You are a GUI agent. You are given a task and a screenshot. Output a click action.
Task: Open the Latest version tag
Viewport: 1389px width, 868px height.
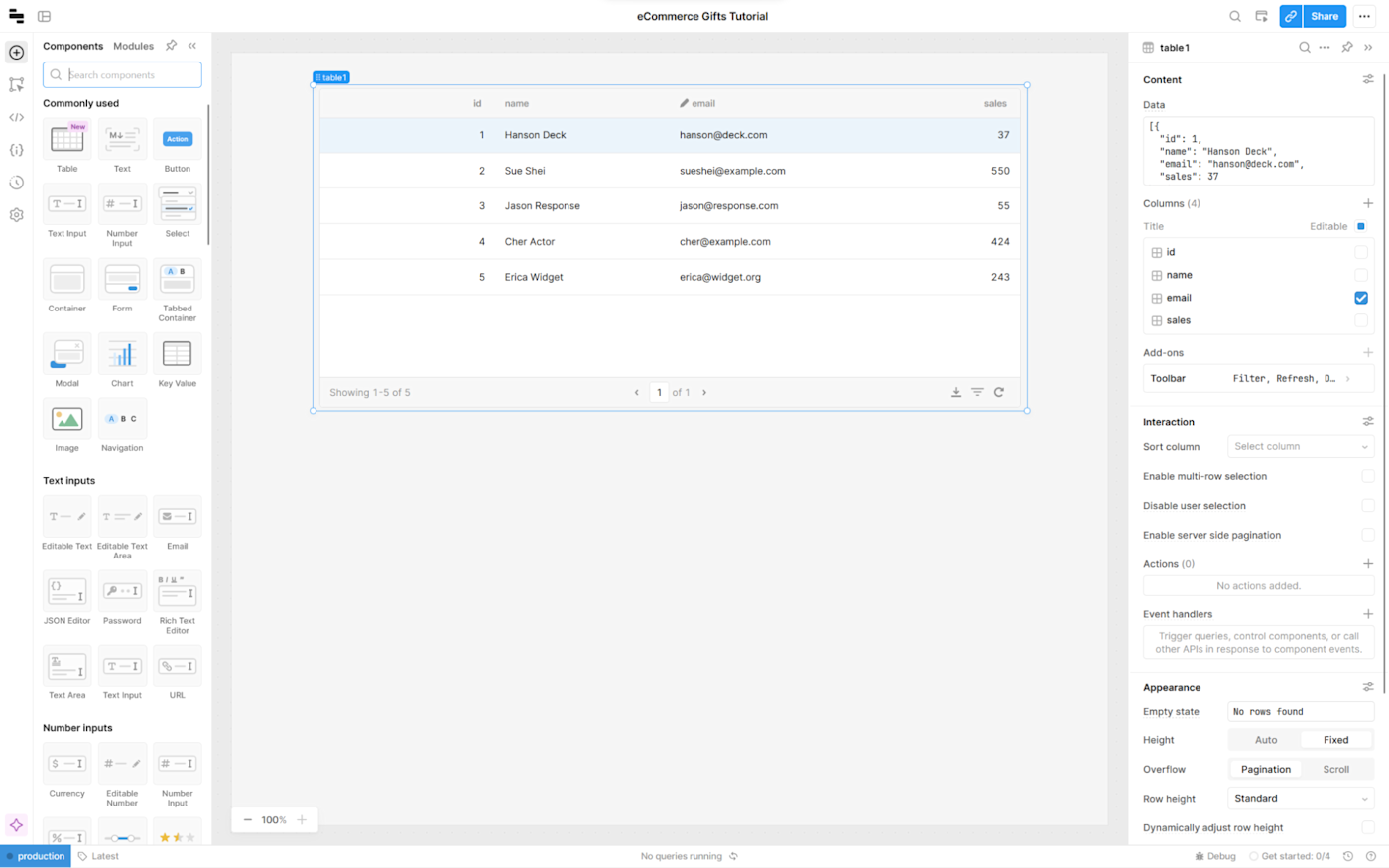[x=98, y=856]
